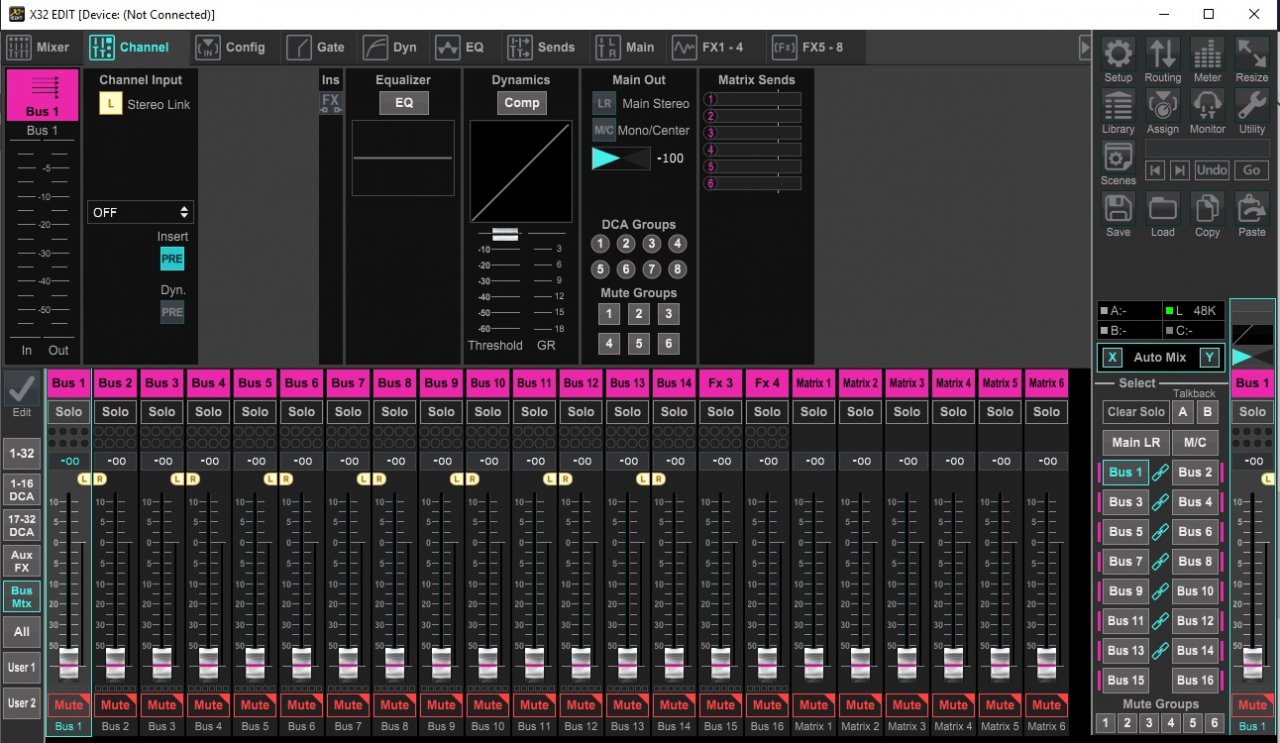Open the Utility wrench icon
This screenshot has width=1280, height=743.
[x=1251, y=105]
